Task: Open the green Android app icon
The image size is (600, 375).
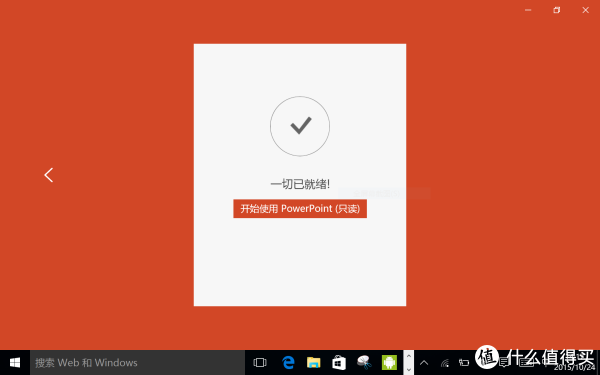Action: click(x=389, y=362)
